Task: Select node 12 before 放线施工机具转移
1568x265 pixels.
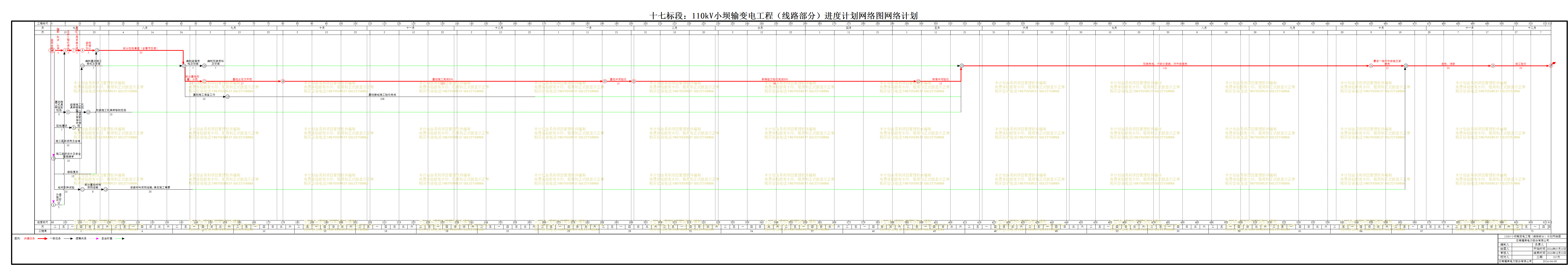Action: [88, 112]
